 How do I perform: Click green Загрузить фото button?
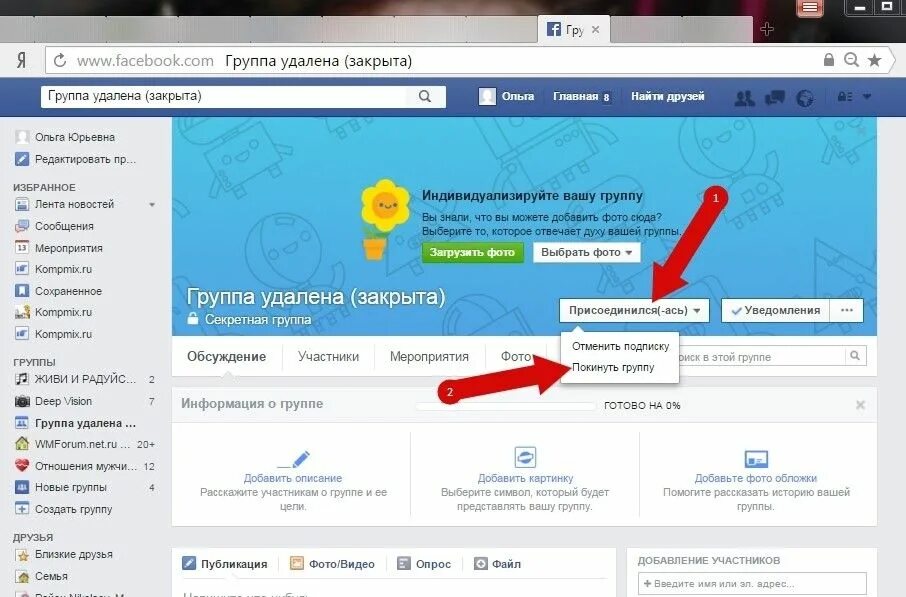click(x=473, y=253)
